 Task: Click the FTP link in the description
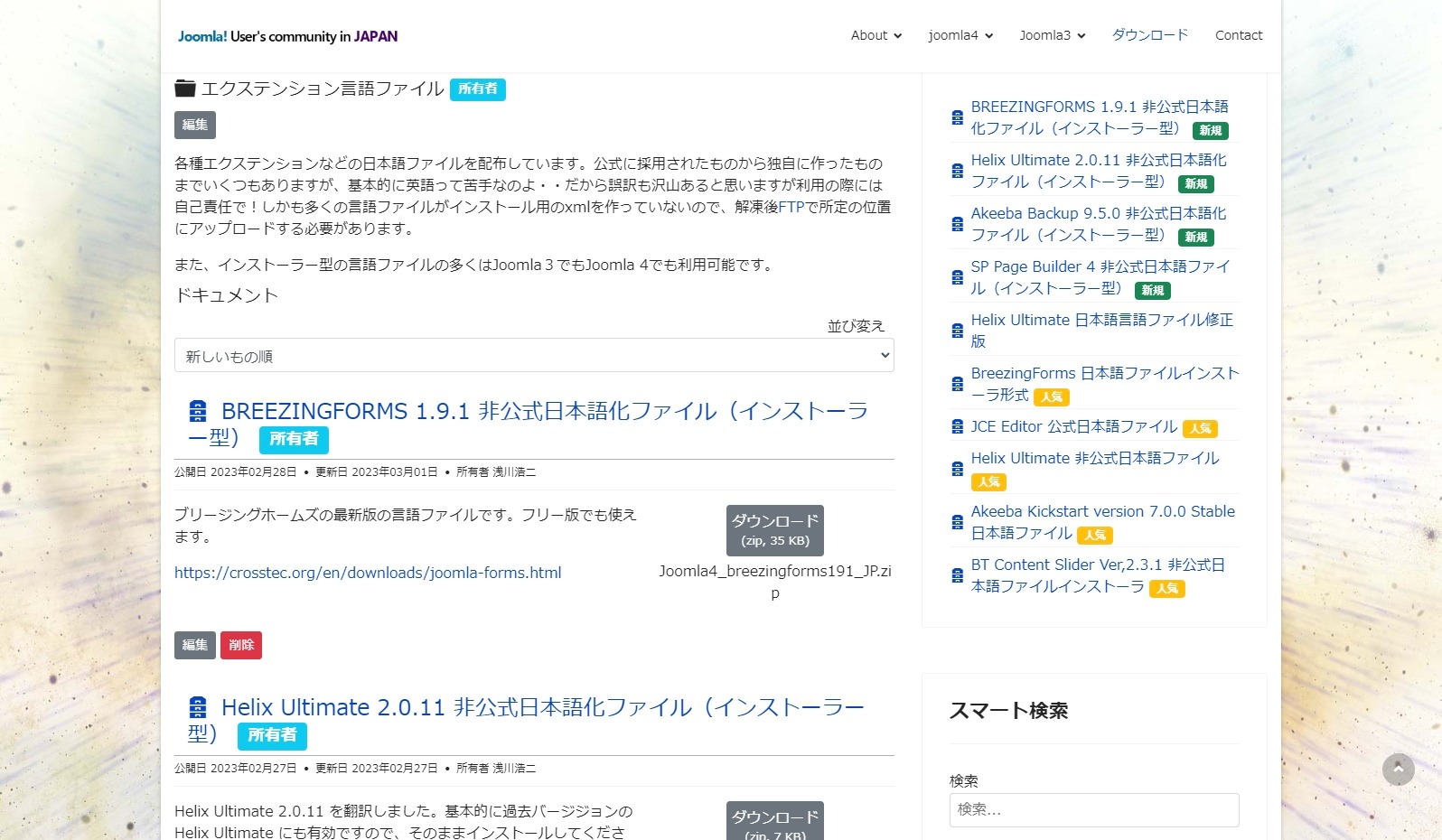(791, 207)
